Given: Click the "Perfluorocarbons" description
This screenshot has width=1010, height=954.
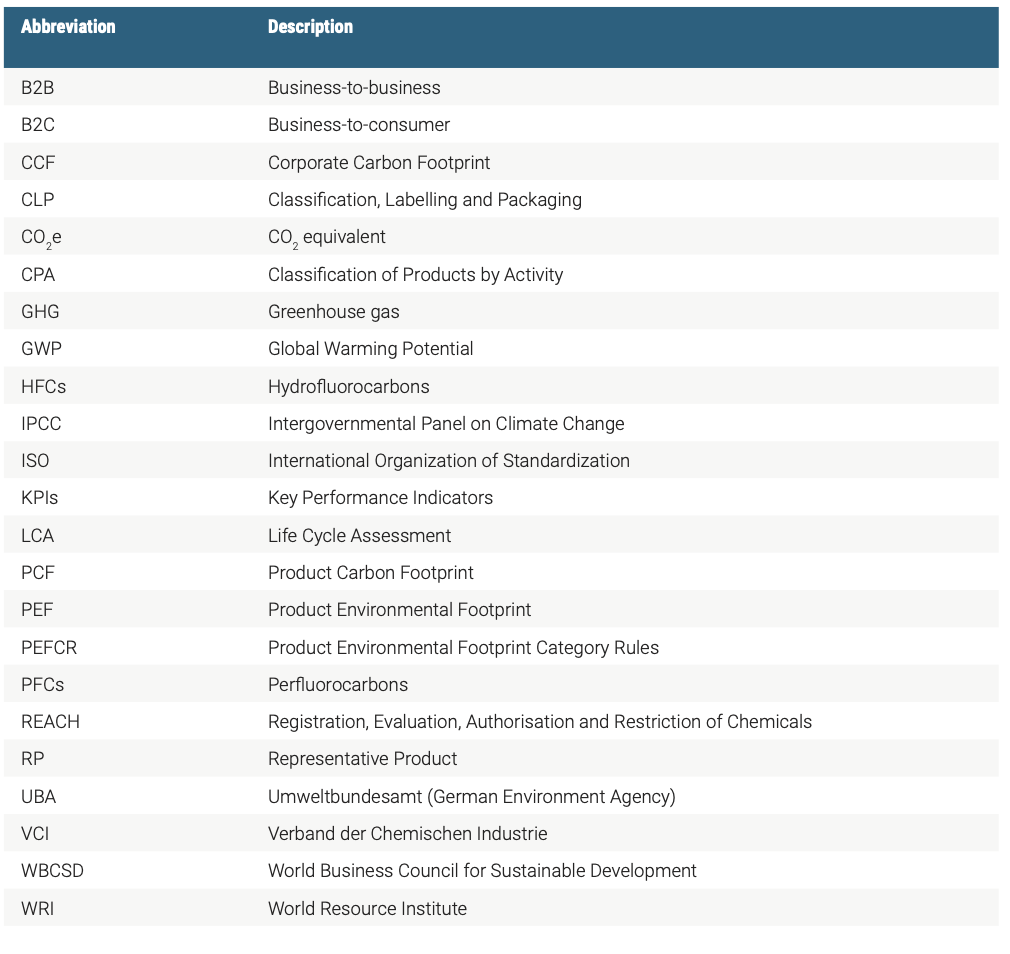Looking at the screenshot, I should [x=338, y=685].
